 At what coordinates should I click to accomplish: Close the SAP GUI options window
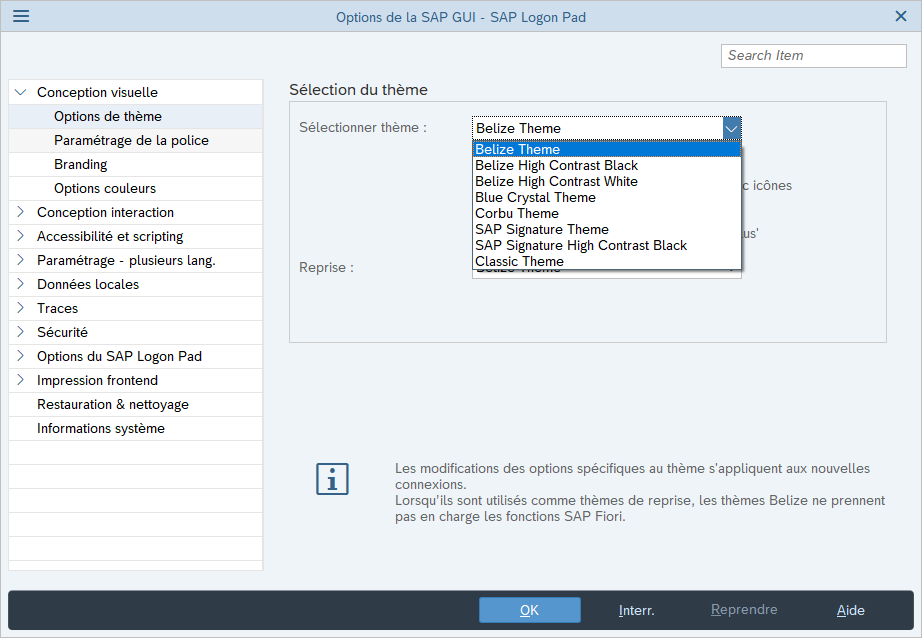click(900, 16)
